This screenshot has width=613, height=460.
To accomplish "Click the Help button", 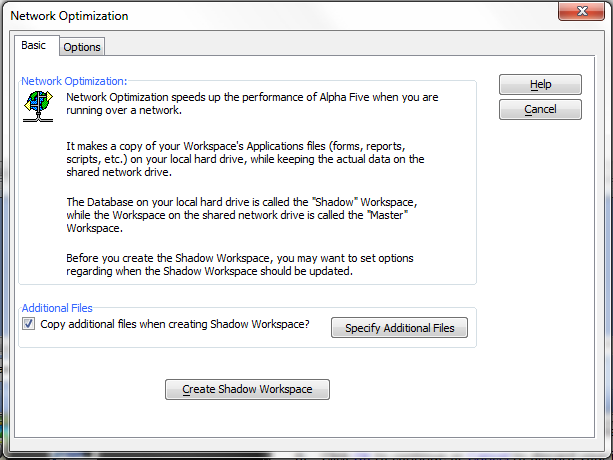I will pyautogui.click(x=540, y=84).
